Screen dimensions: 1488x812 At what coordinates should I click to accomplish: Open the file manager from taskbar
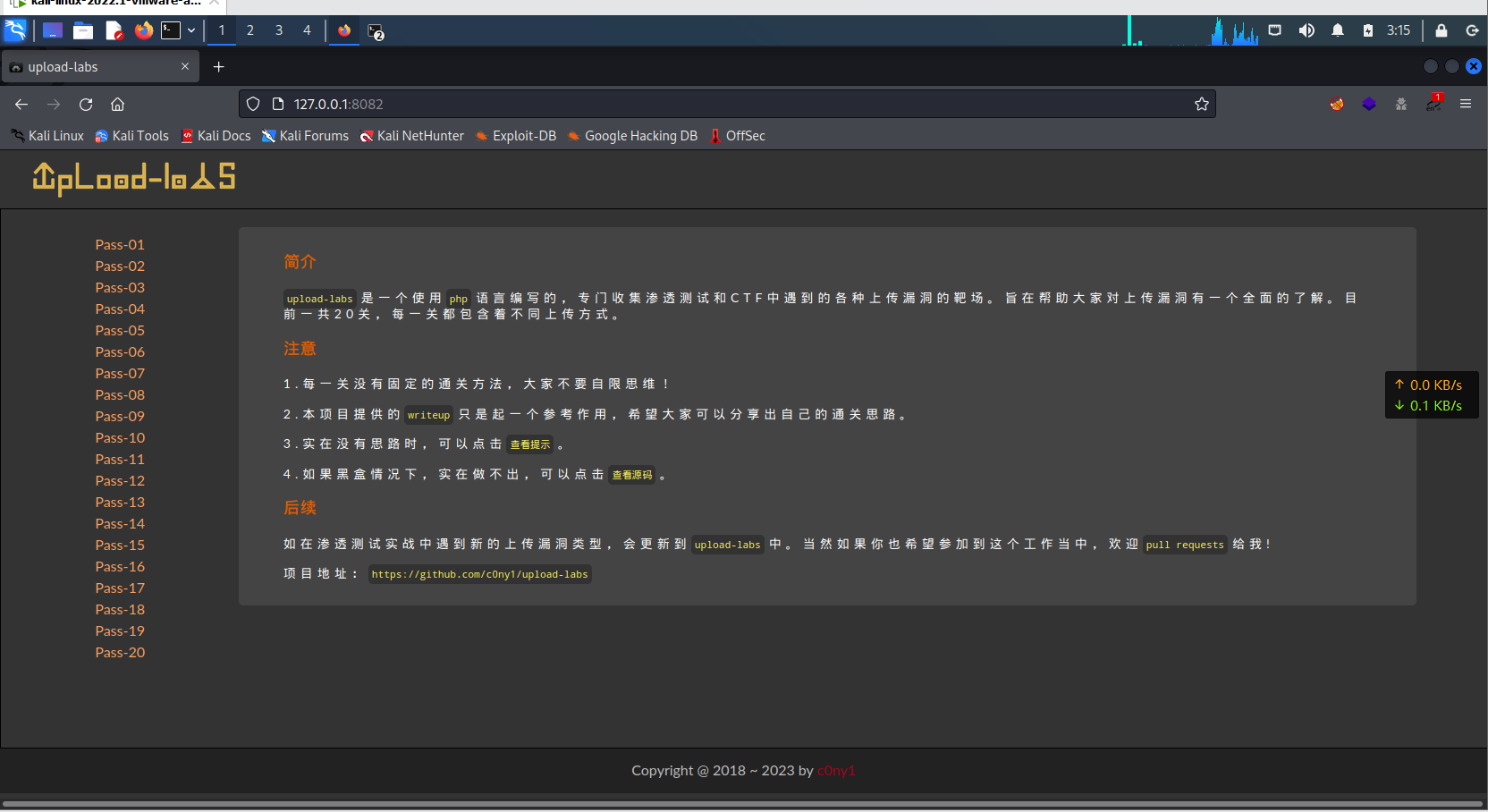click(83, 30)
